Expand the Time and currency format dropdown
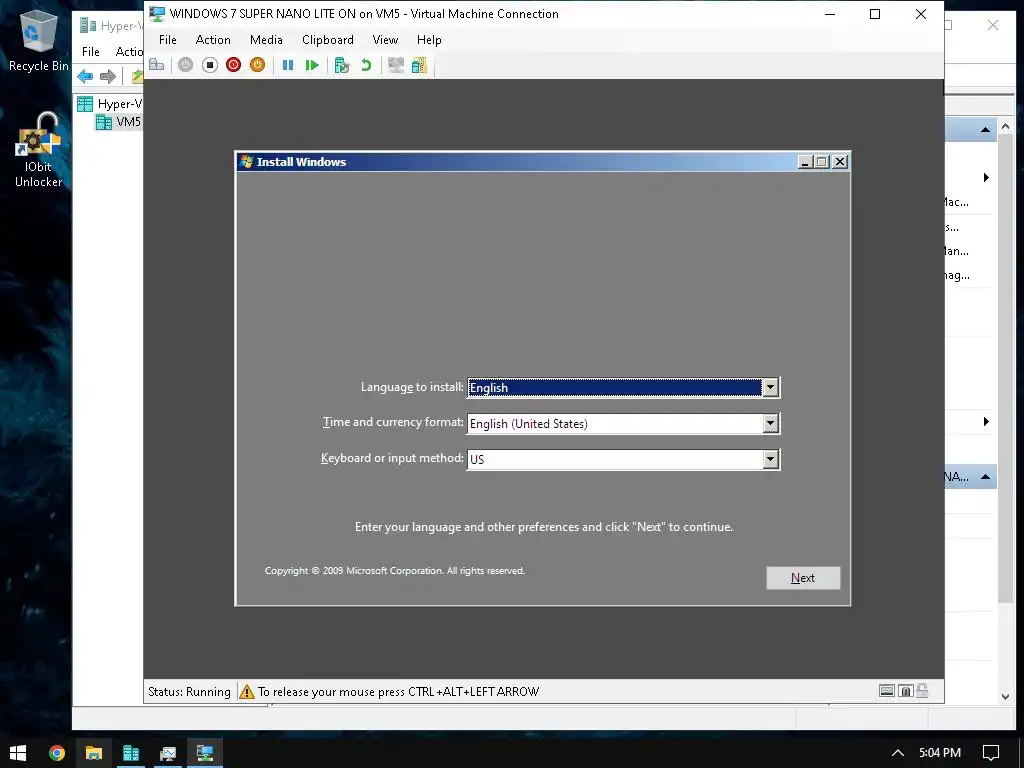The height and width of the screenshot is (768, 1024). (771, 423)
